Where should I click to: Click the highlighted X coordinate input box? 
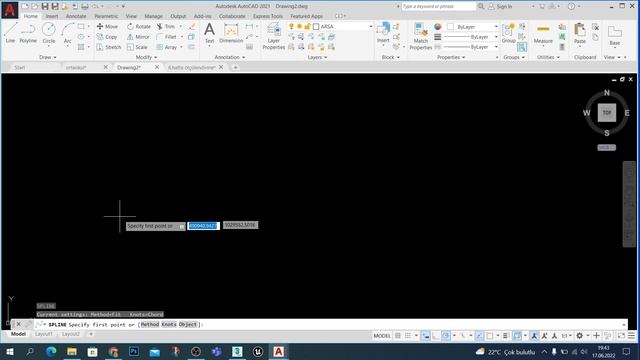tap(203, 226)
